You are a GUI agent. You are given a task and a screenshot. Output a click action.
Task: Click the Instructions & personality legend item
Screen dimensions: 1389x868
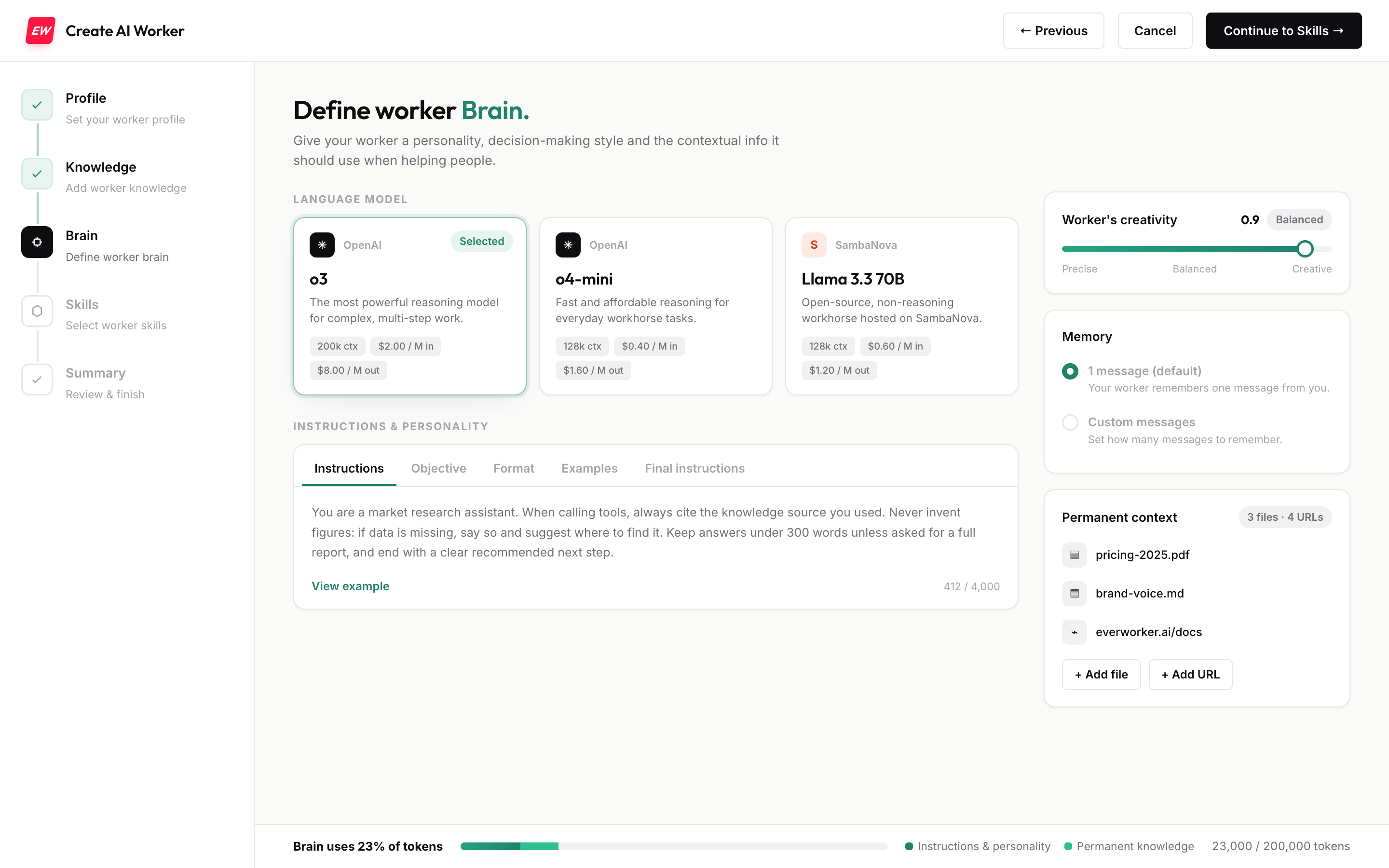coord(978,846)
